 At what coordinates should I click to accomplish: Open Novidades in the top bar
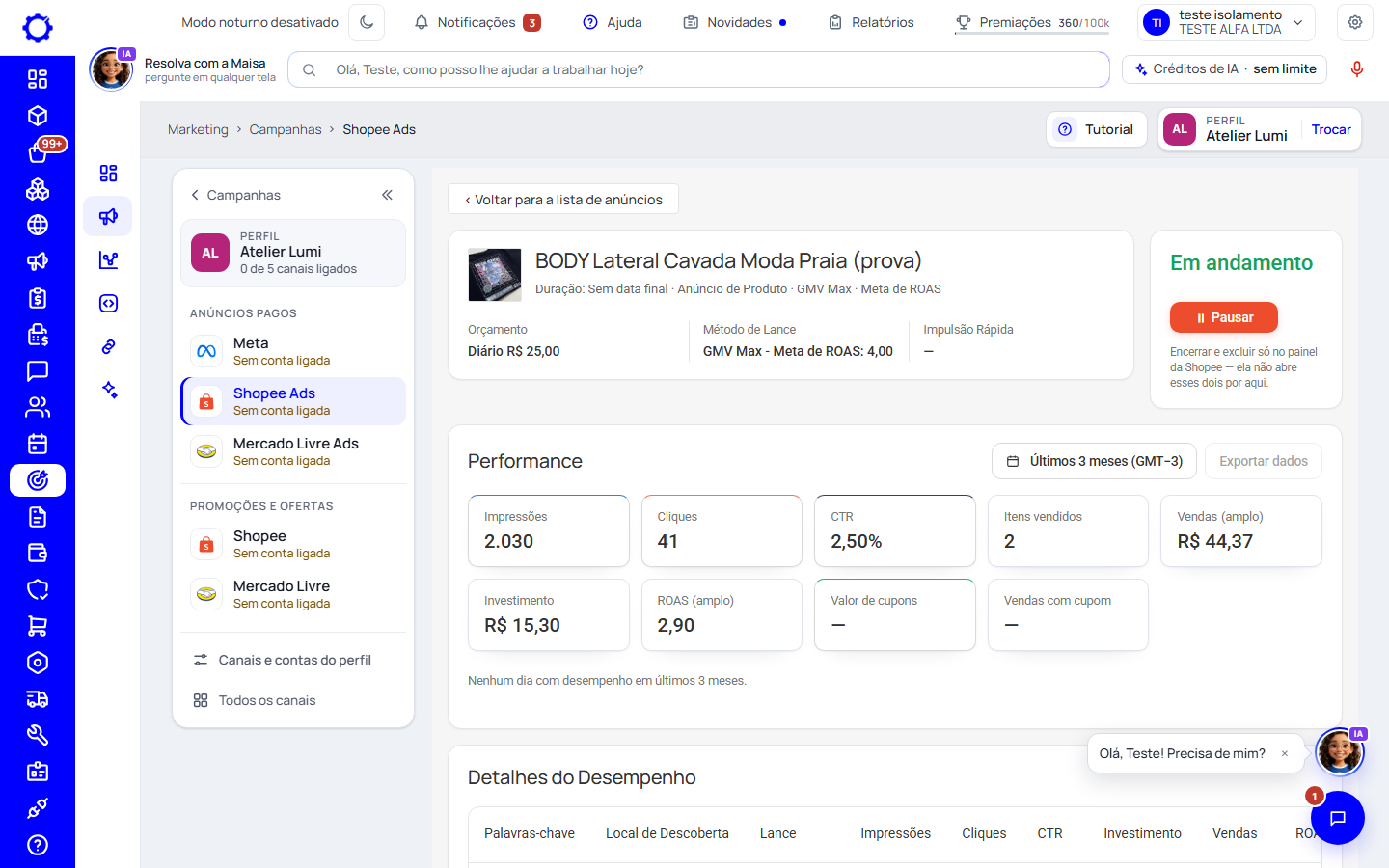(x=735, y=22)
